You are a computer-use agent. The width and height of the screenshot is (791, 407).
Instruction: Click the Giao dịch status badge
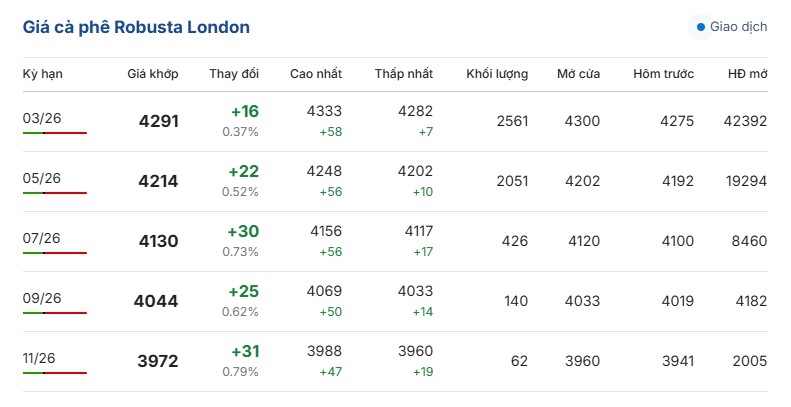tap(732, 27)
